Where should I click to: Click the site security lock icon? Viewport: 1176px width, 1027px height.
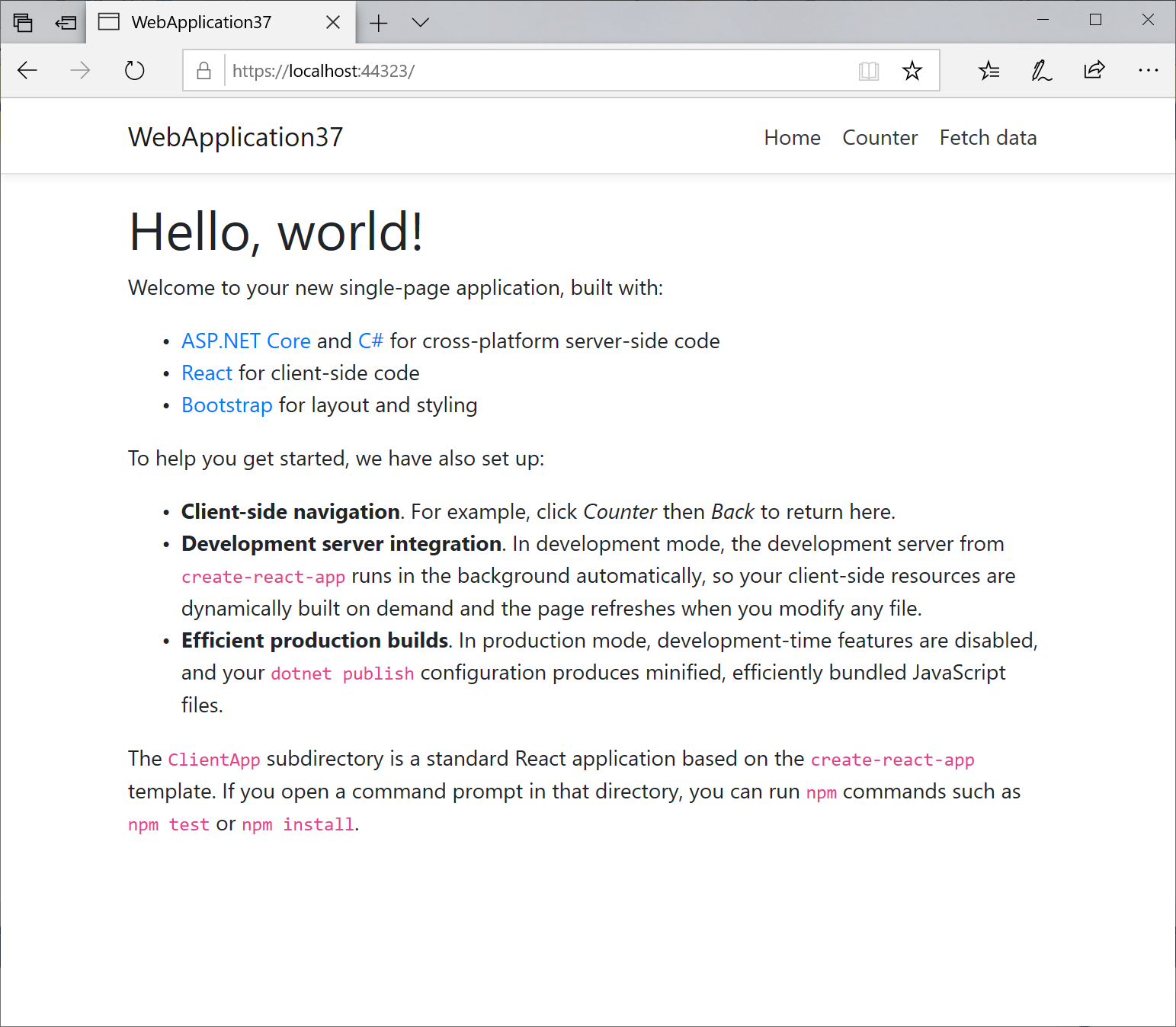203,70
